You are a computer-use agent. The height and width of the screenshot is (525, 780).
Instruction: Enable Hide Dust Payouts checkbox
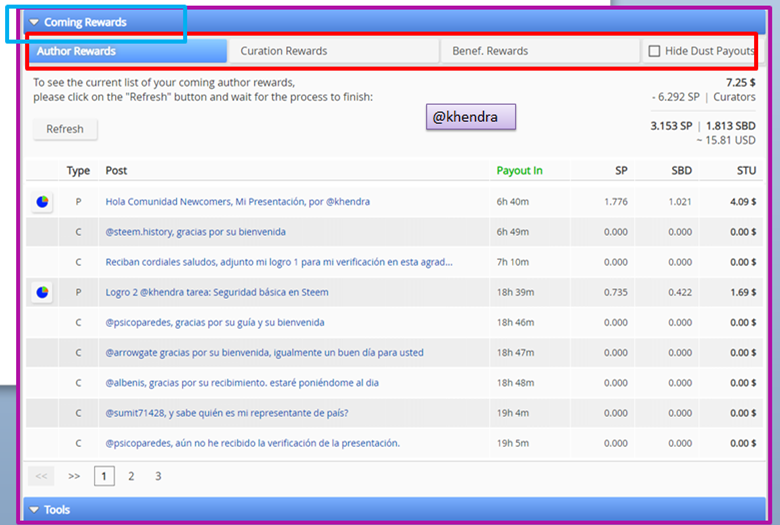(x=654, y=51)
